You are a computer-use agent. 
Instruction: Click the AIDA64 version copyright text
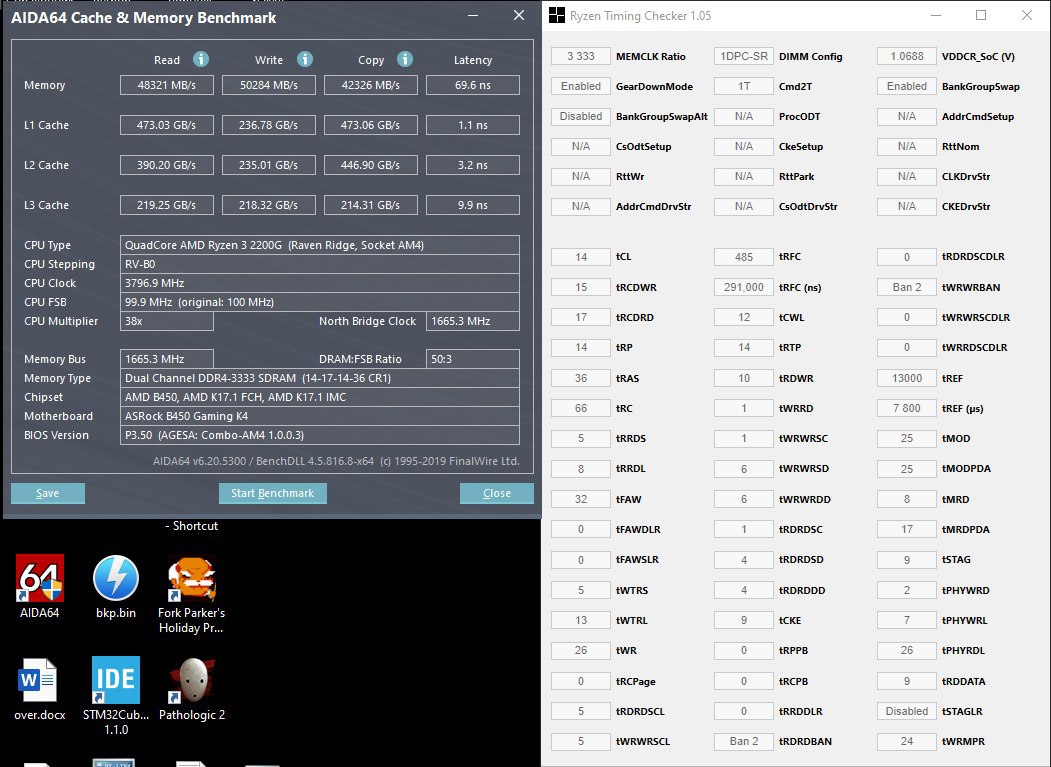(336, 461)
